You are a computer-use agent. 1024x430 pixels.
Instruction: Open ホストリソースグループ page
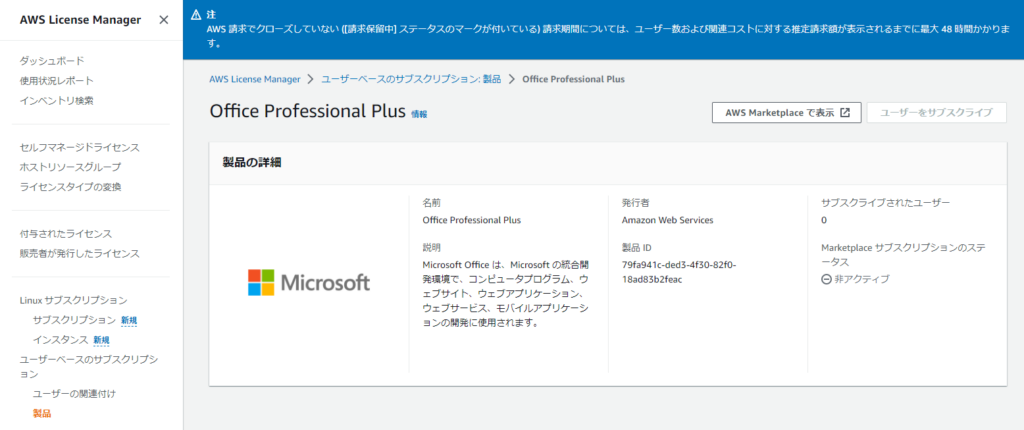(x=71, y=167)
